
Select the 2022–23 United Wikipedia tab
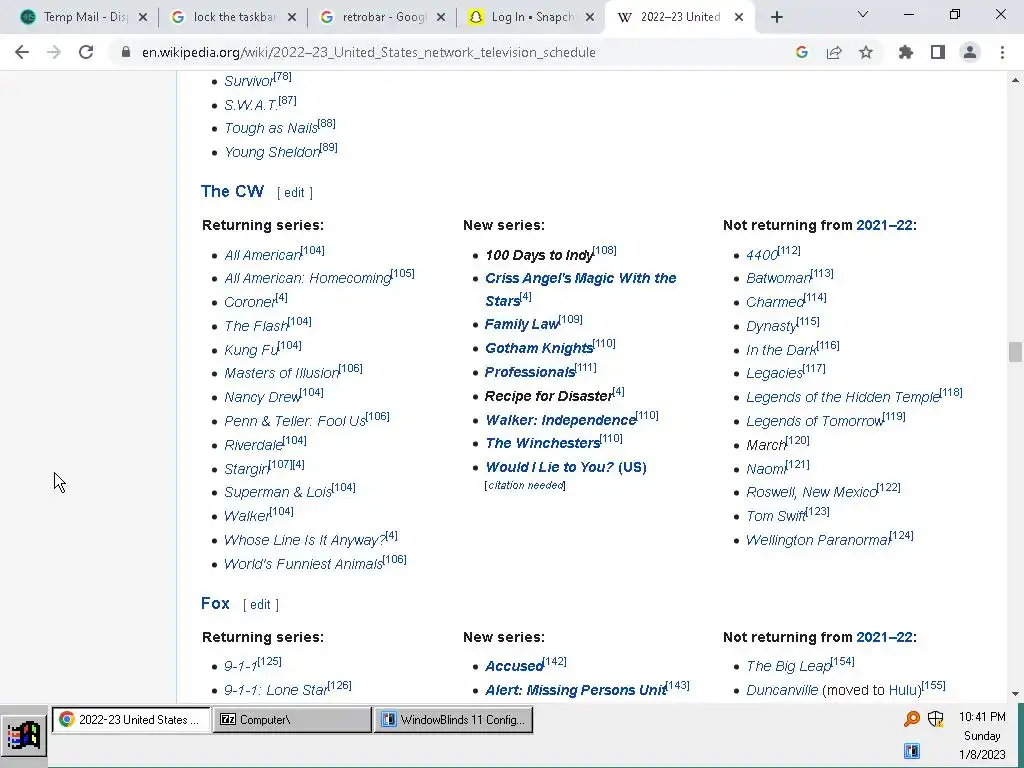679,18
